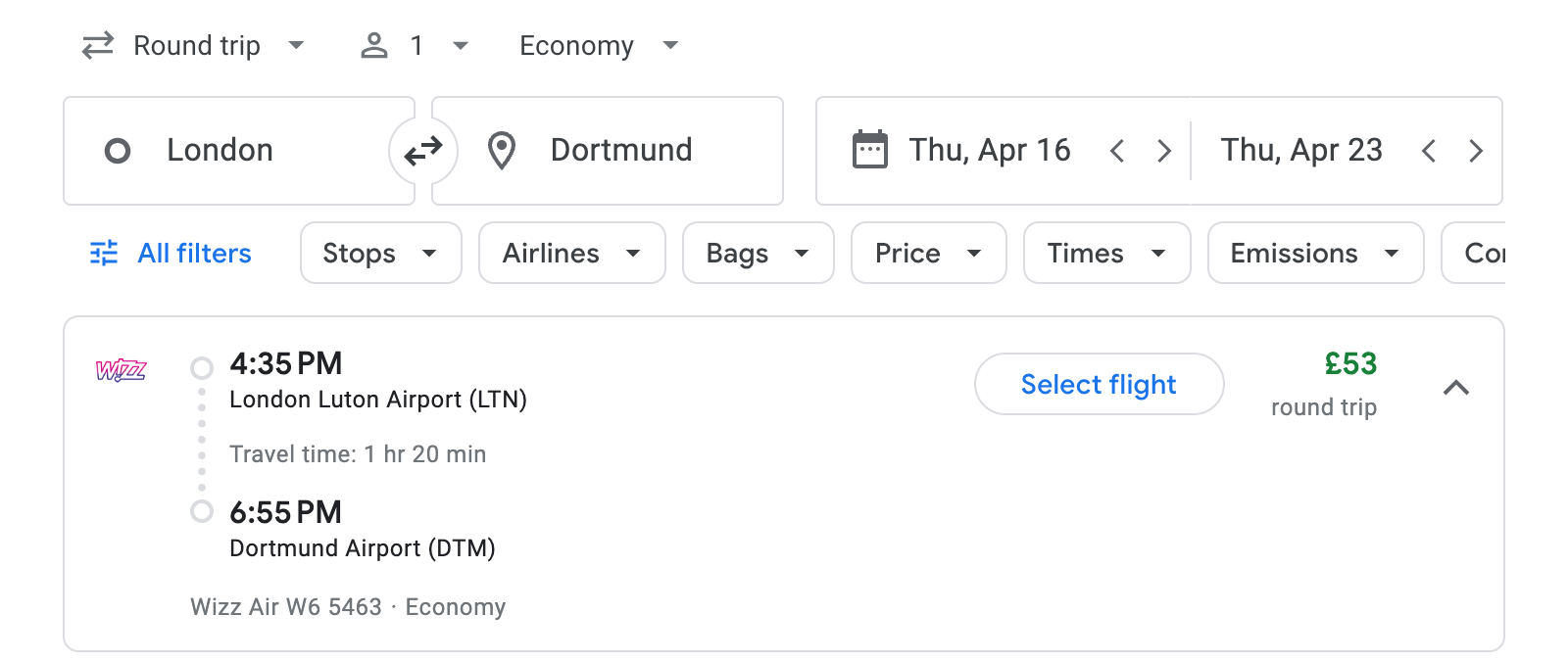Open the Round trip dropdown
Viewport: 1568px width, 662px height.
195,45
